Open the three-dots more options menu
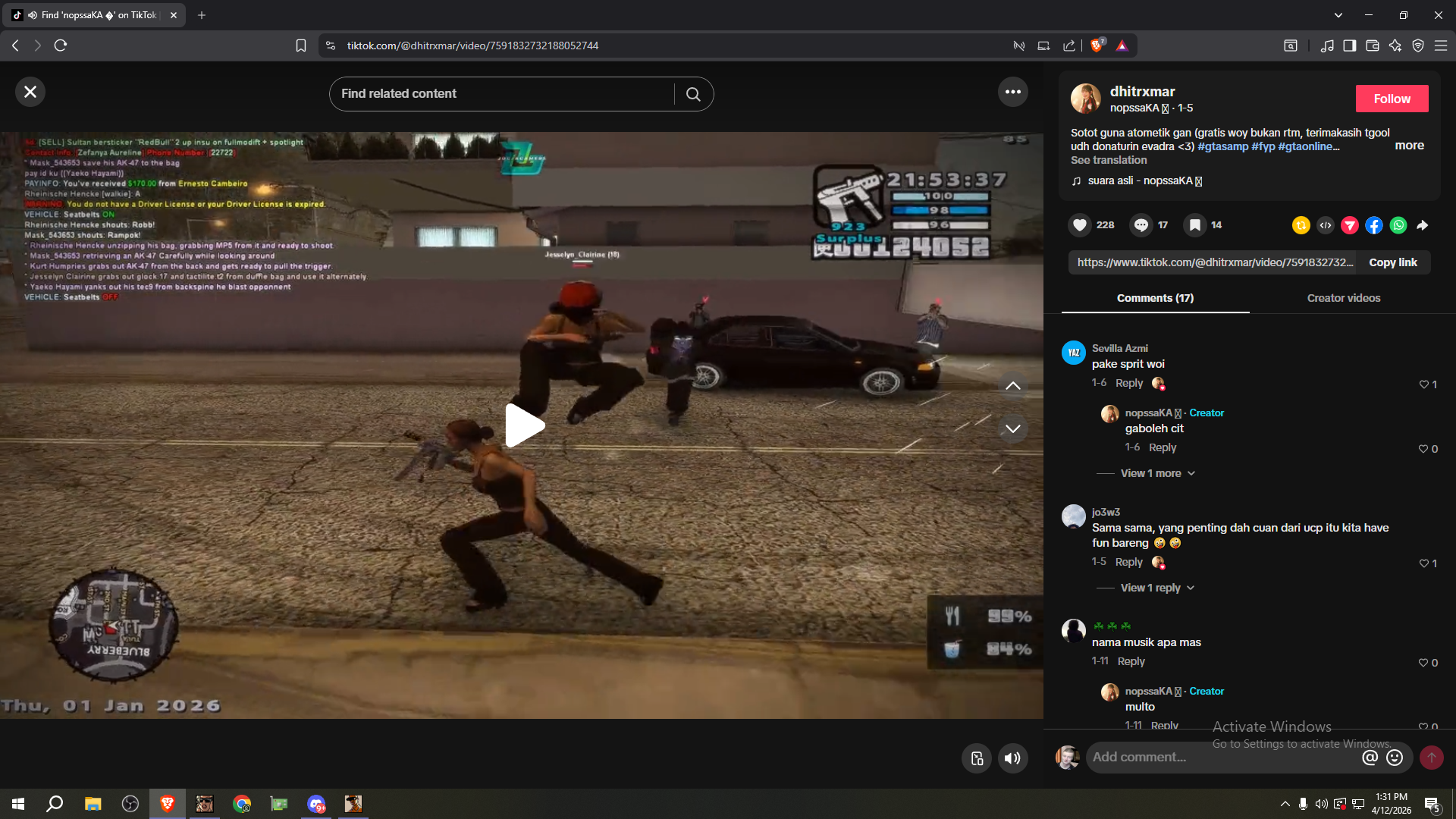Viewport: 1456px width, 819px height. point(1013,92)
